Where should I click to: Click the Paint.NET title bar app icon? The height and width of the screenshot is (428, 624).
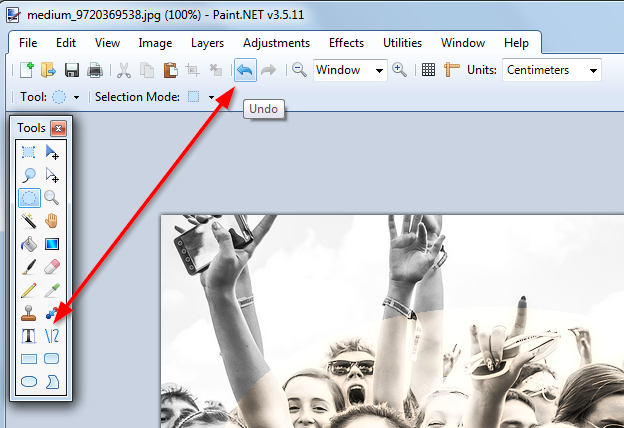[x=13, y=15]
